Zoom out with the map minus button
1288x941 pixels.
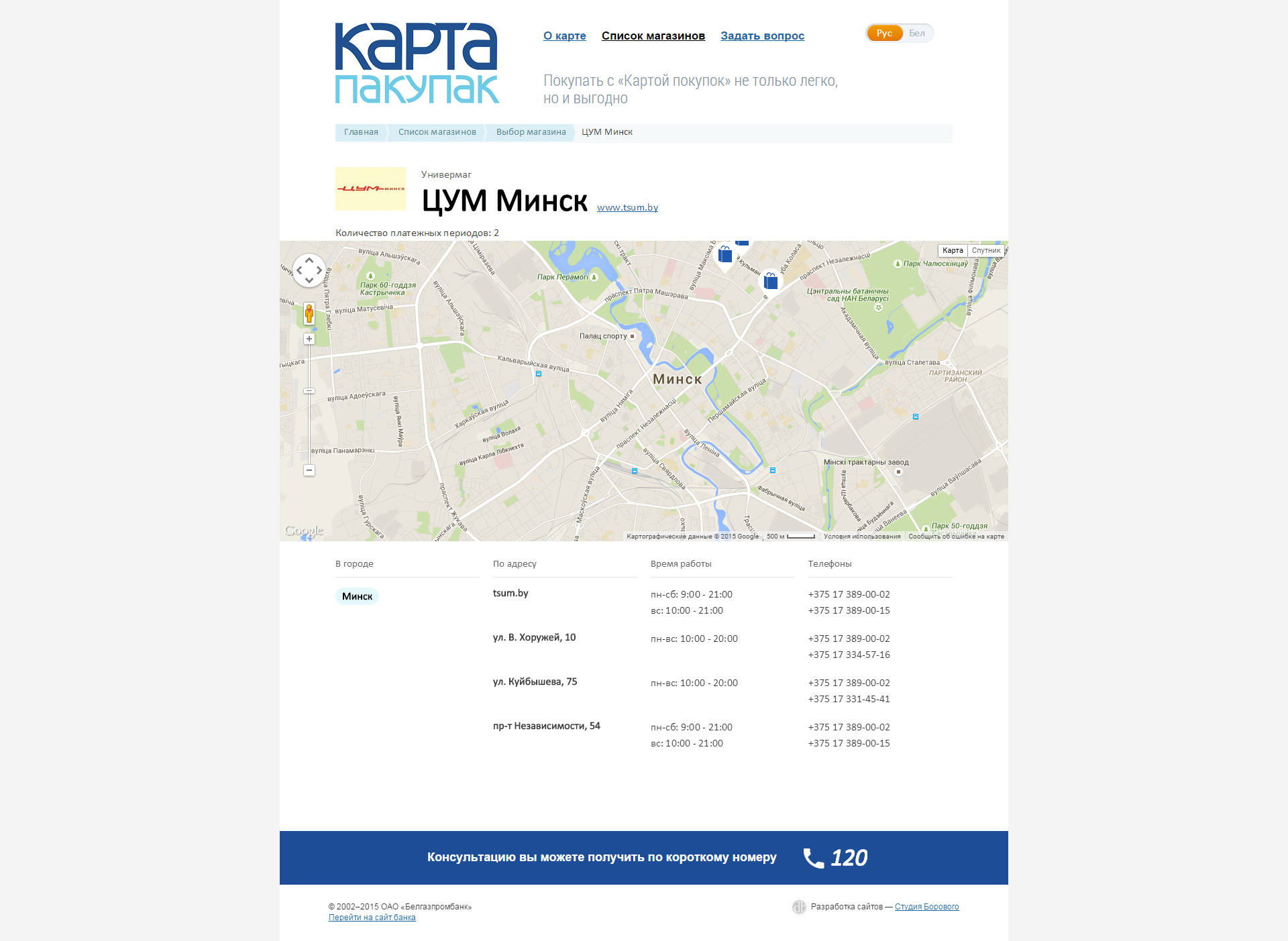click(309, 470)
